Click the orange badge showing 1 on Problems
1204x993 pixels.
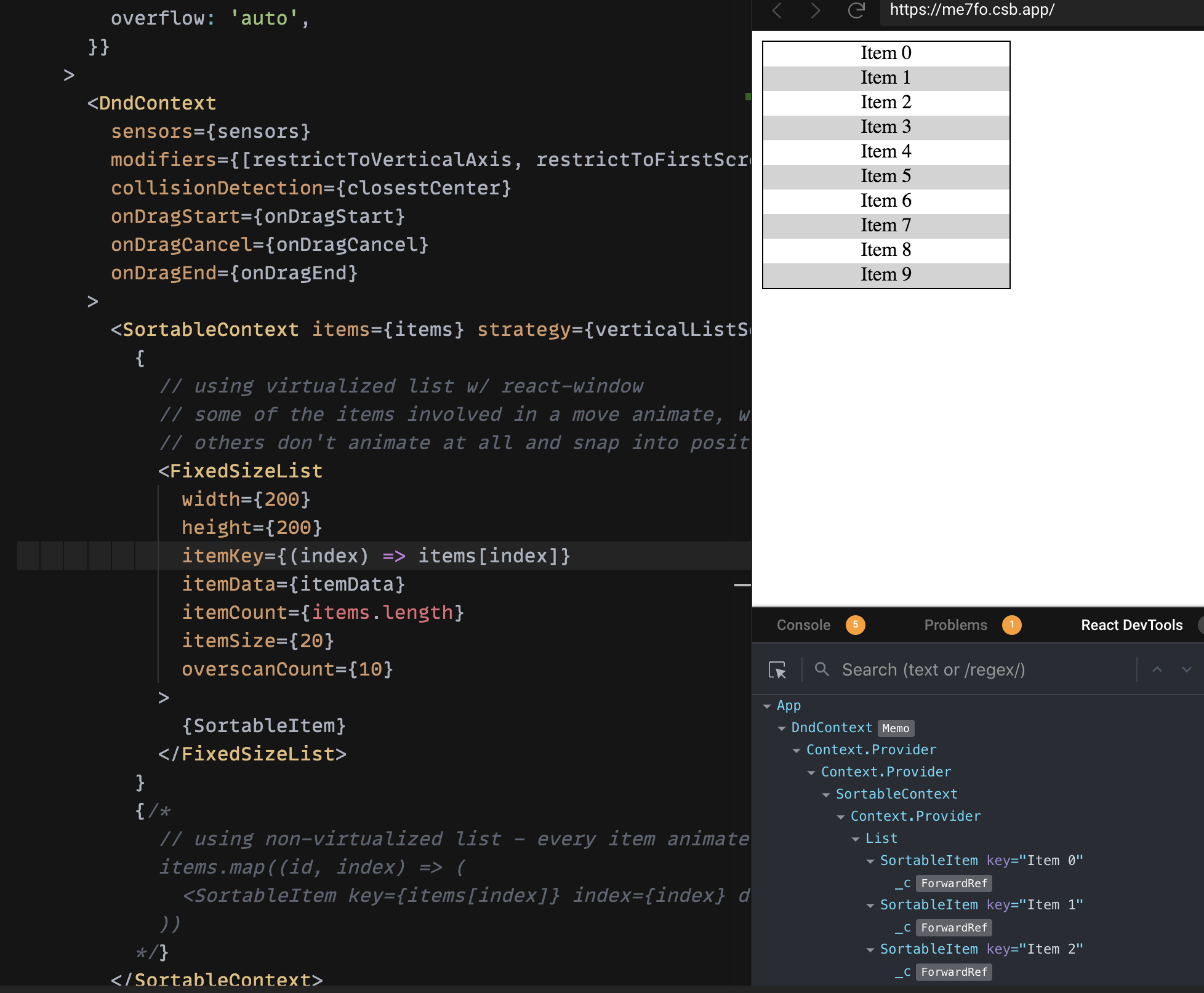[1012, 625]
